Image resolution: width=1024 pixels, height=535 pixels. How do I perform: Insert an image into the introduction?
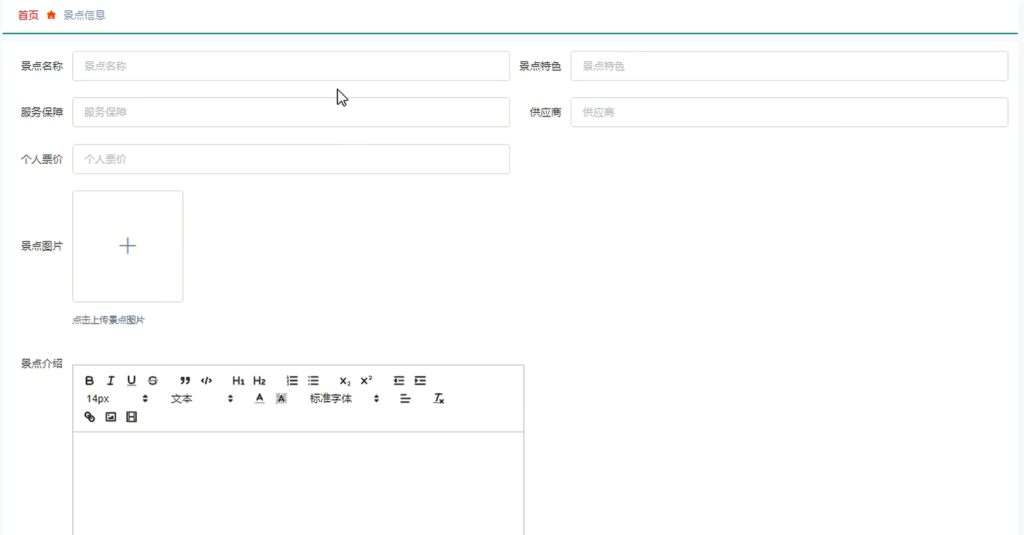click(x=110, y=417)
